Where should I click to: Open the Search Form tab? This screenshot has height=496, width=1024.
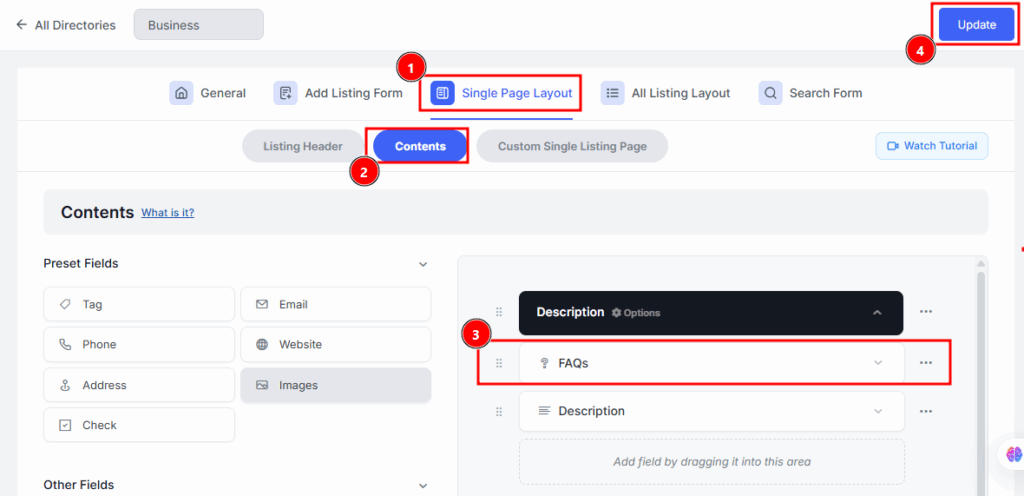810,93
